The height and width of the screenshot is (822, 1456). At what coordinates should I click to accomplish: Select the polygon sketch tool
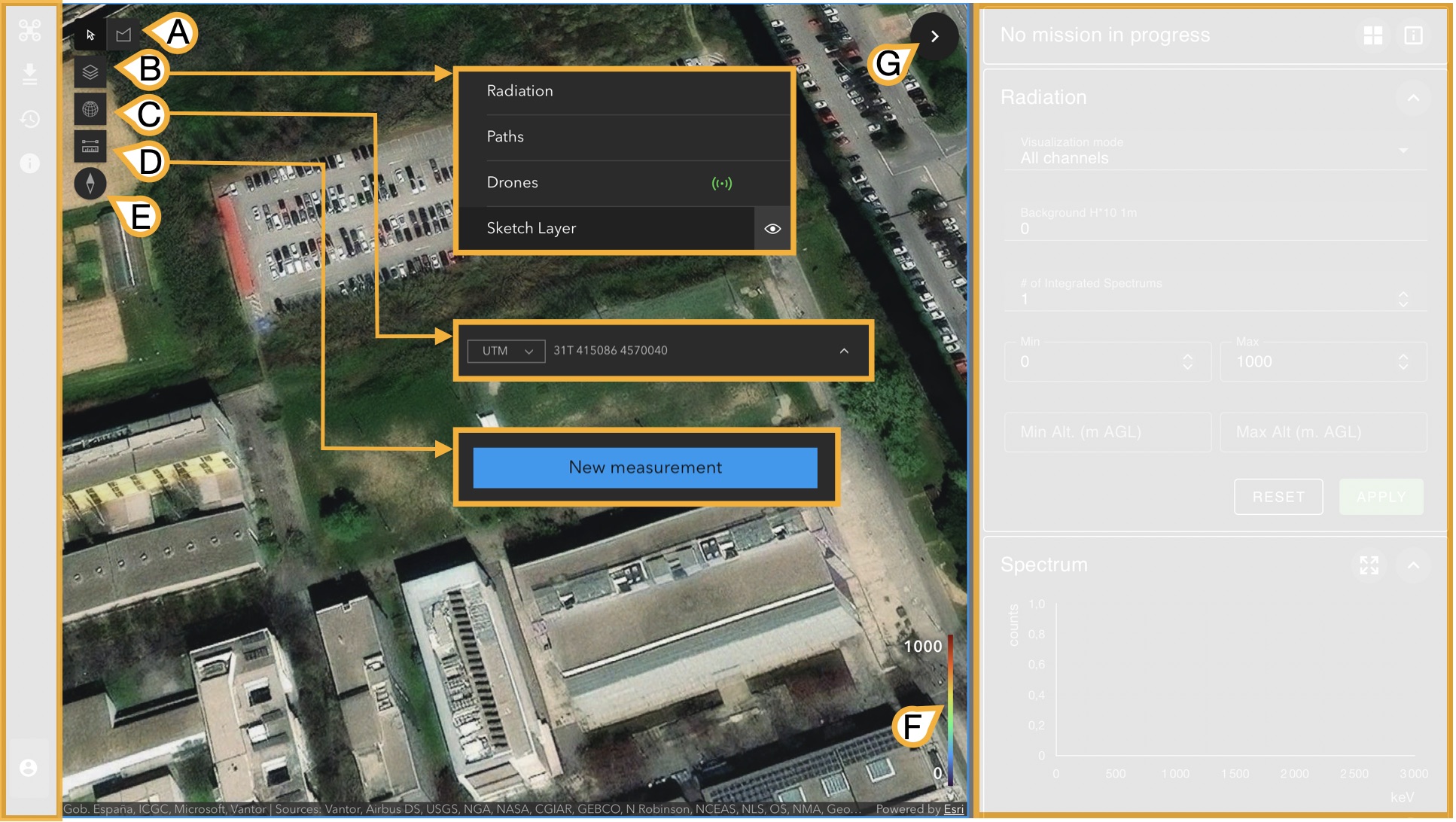pyautogui.click(x=123, y=35)
